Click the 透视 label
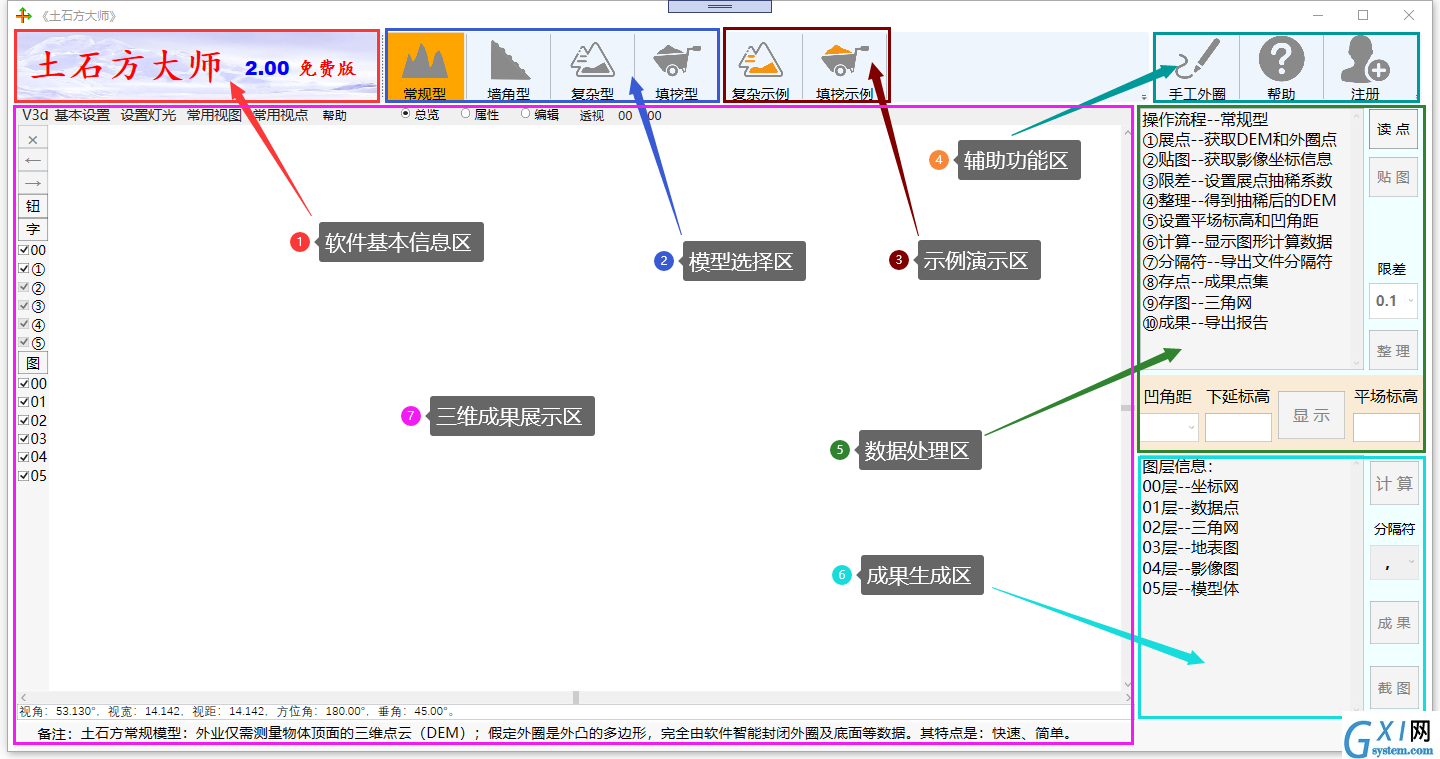 592,115
